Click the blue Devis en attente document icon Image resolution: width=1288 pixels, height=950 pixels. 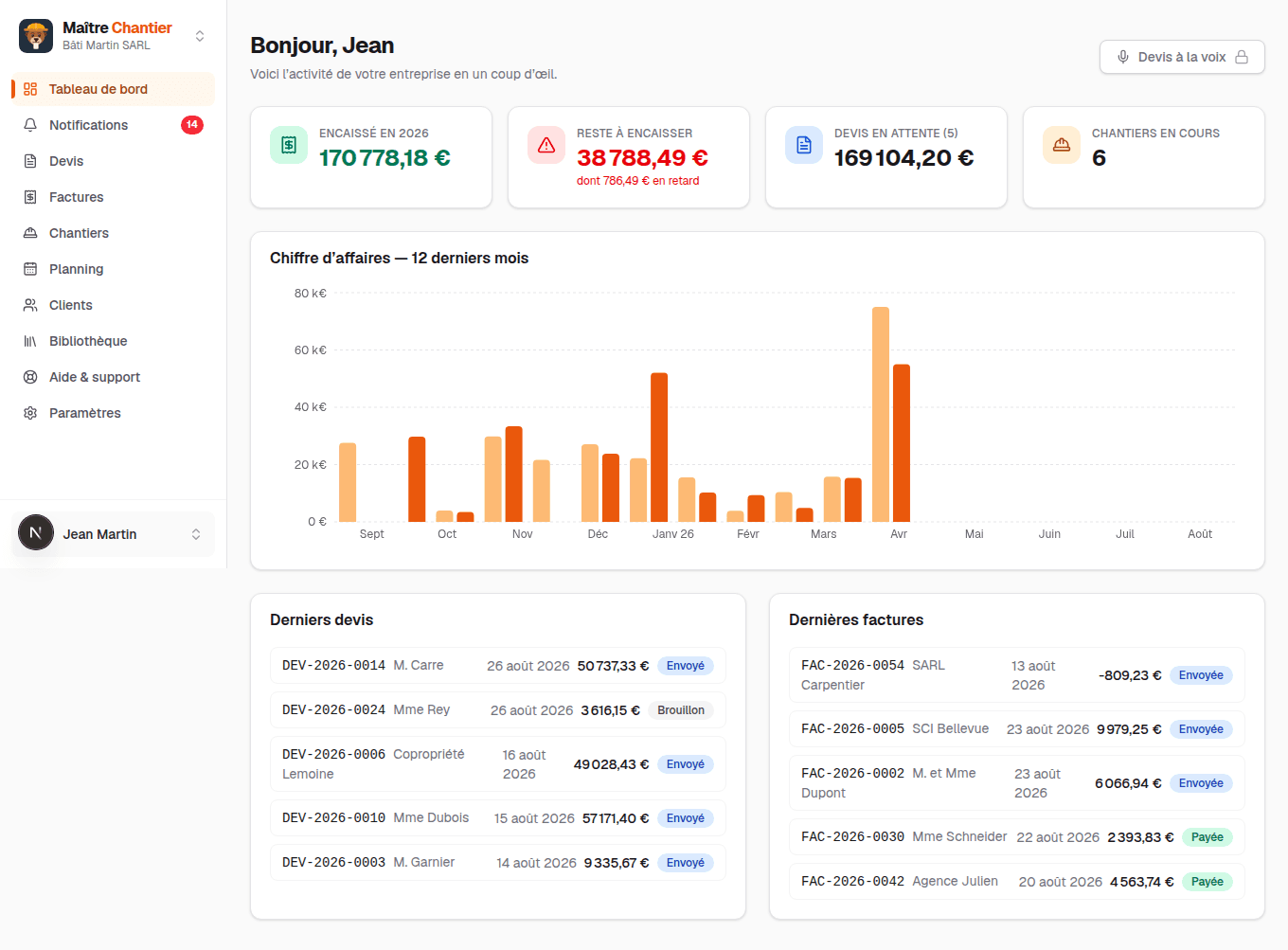804,145
